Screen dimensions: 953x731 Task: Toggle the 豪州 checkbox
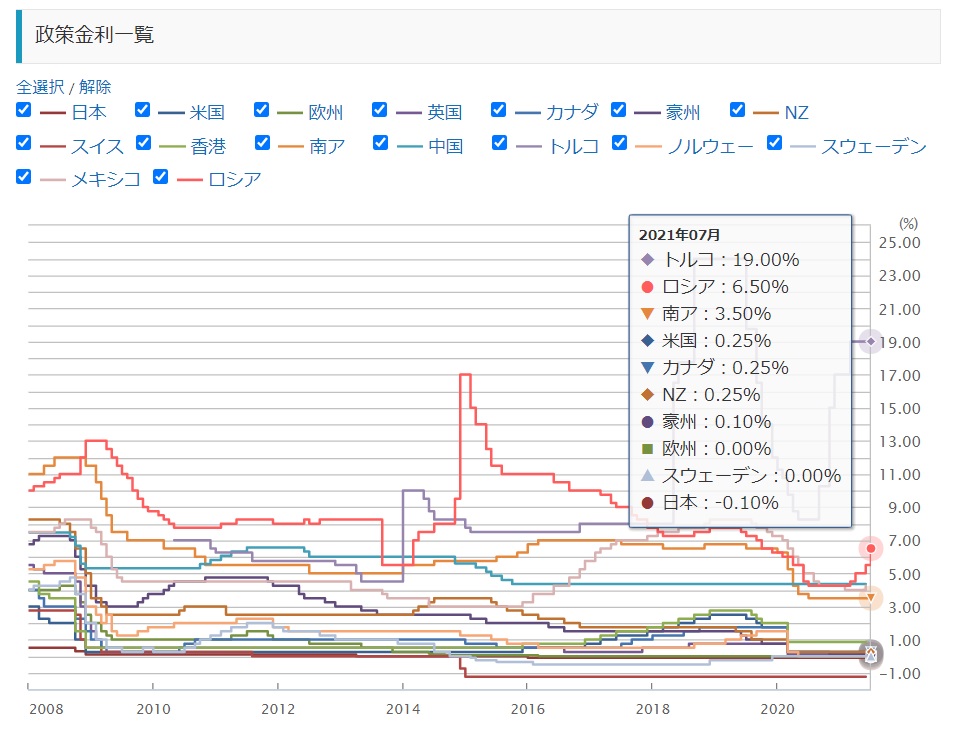[618, 110]
